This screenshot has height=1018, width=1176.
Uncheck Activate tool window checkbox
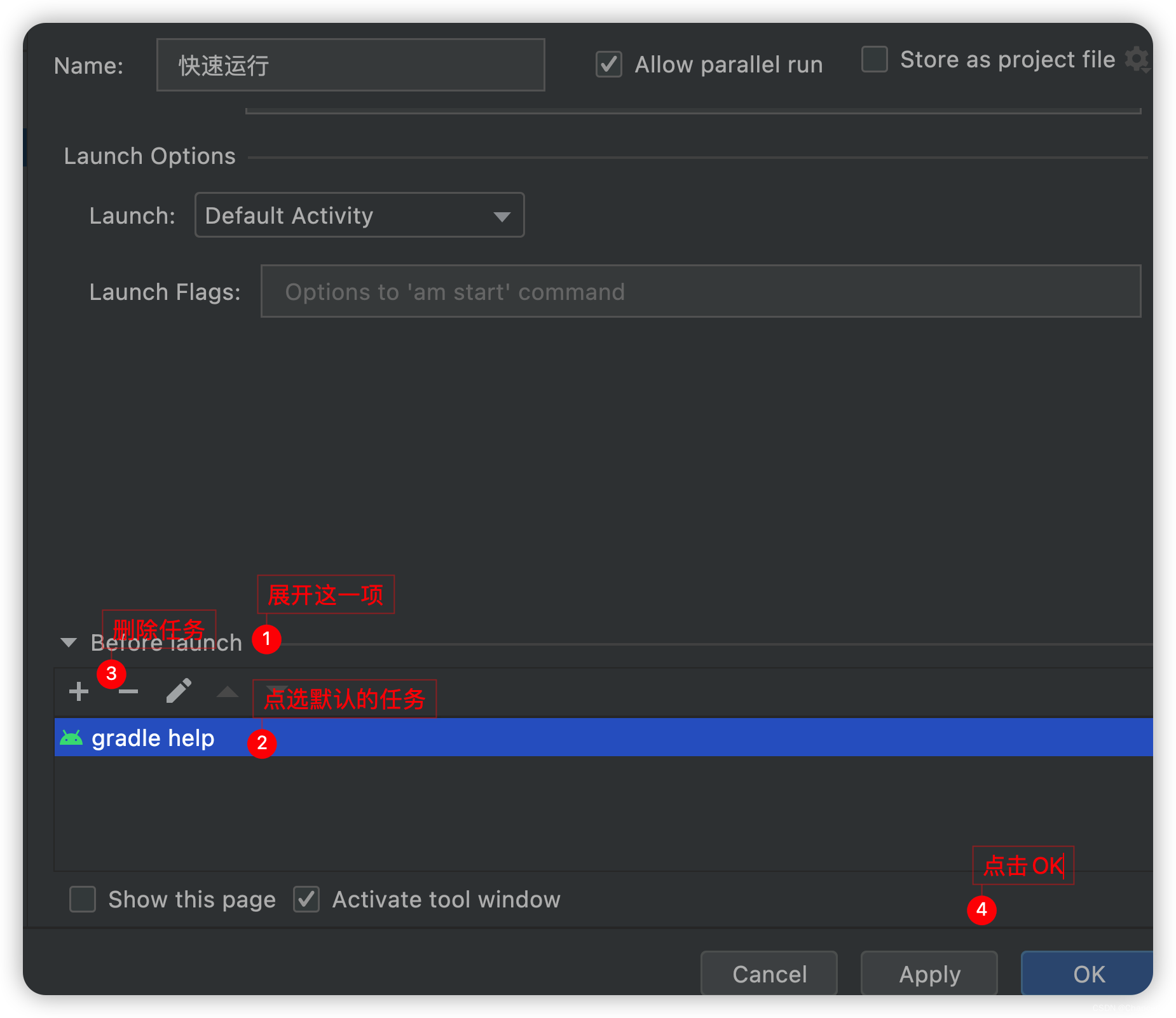pyautogui.click(x=306, y=899)
